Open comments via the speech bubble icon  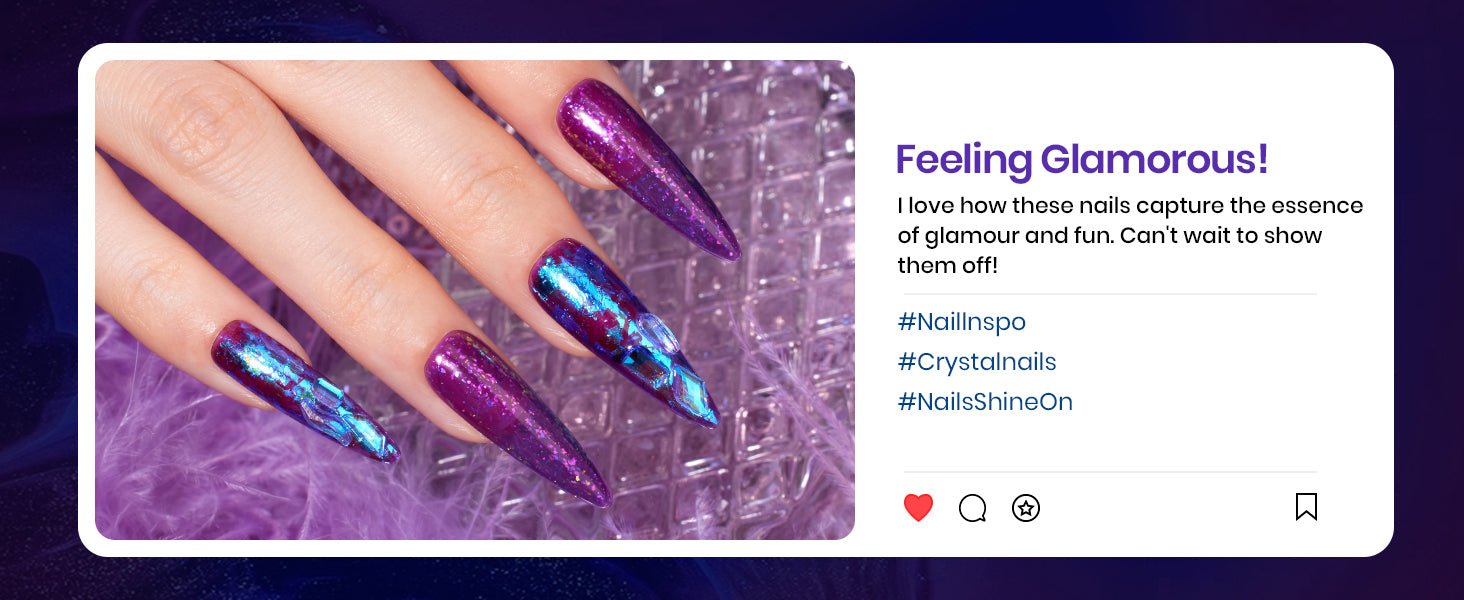click(972, 508)
